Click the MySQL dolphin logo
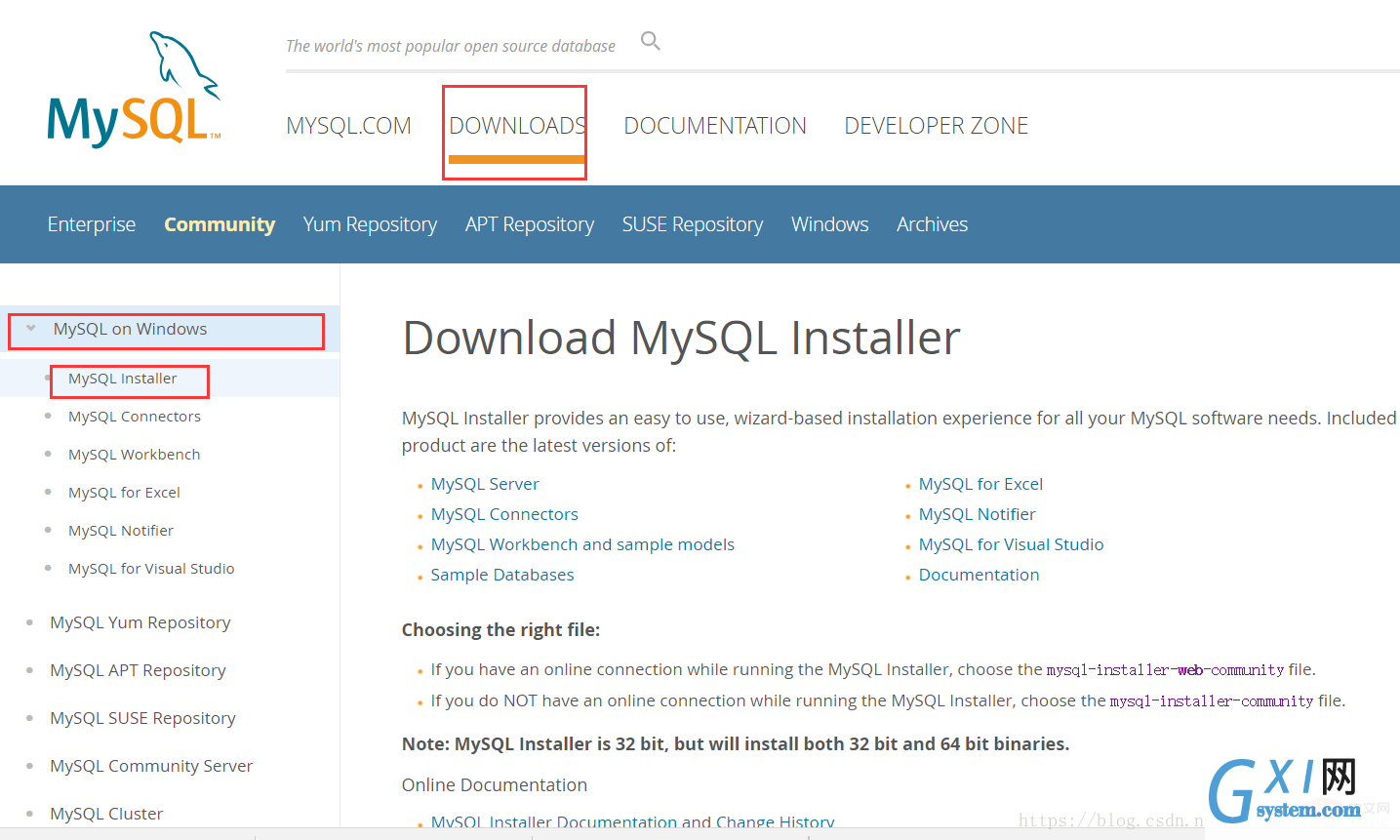The image size is (1400, 840). click(x=135, y=90)
